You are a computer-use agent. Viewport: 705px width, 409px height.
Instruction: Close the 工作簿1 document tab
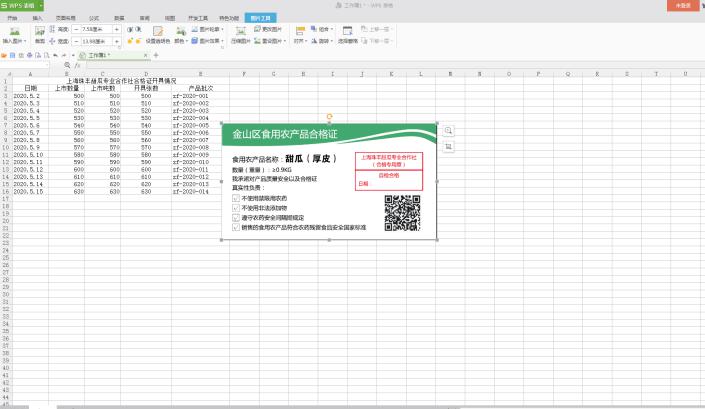(145, 55)
